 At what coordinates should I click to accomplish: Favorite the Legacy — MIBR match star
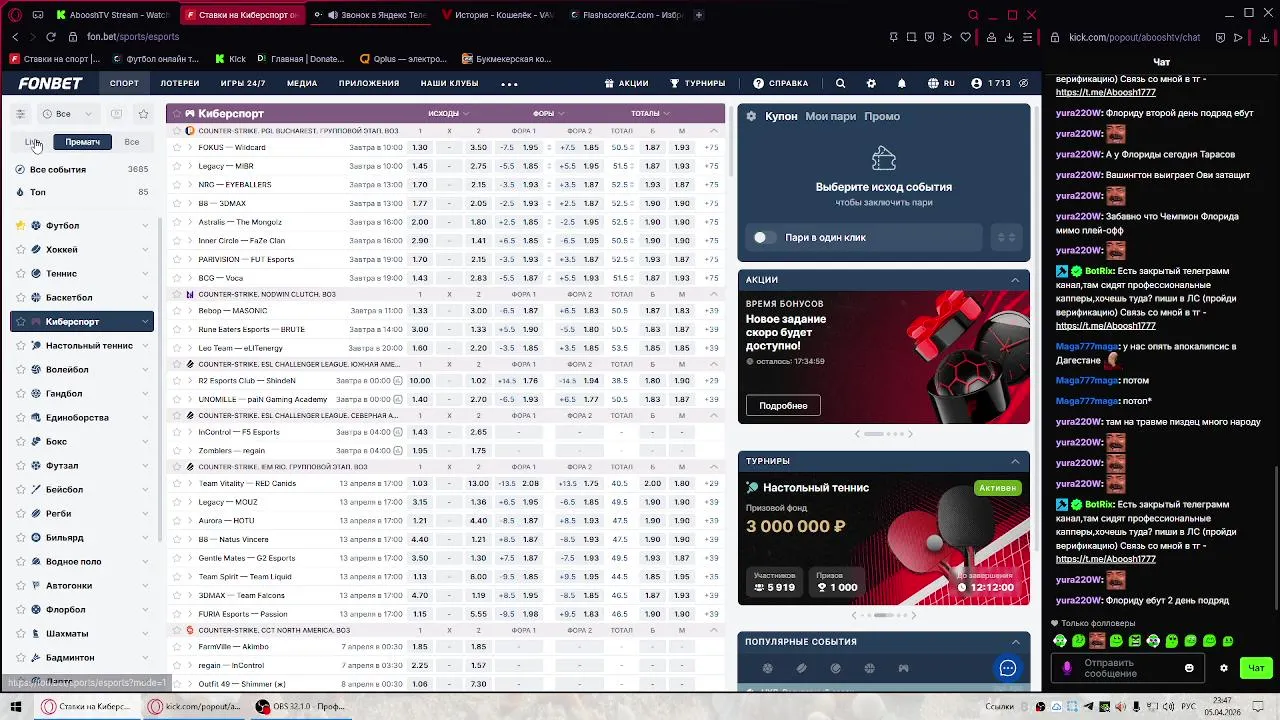(177, 166)
